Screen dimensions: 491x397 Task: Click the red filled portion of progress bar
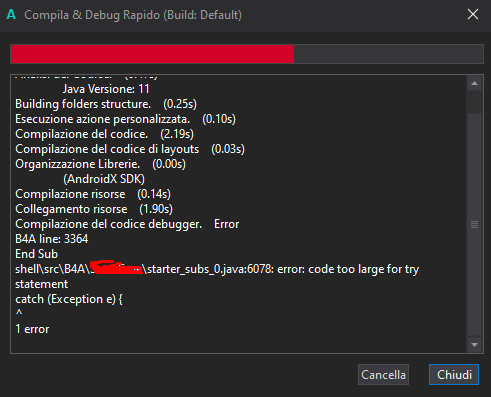(152, 54)
